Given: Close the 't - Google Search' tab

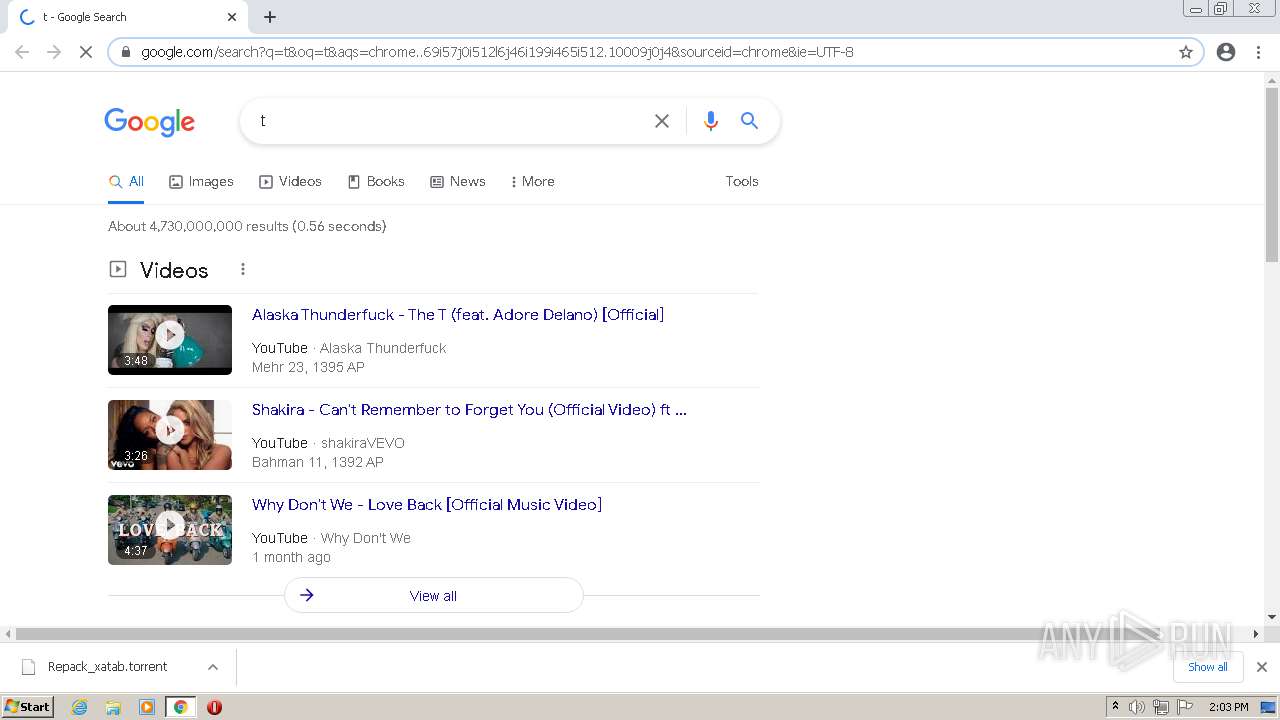Looking at the screenshot, I should coord(232,17).
